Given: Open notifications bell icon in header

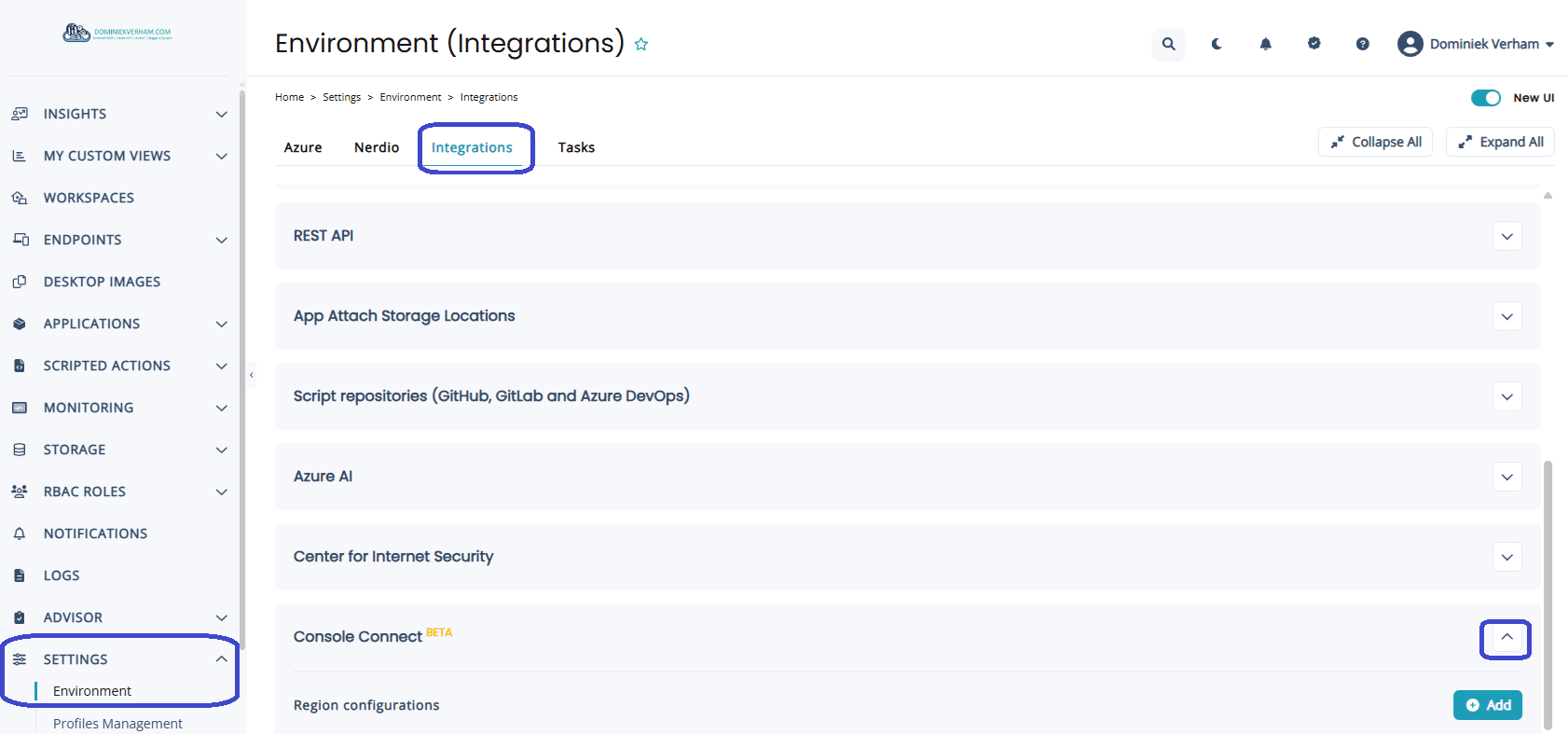Looking at the screenshot, I should pyautogui.click(x=1265, y=44).
